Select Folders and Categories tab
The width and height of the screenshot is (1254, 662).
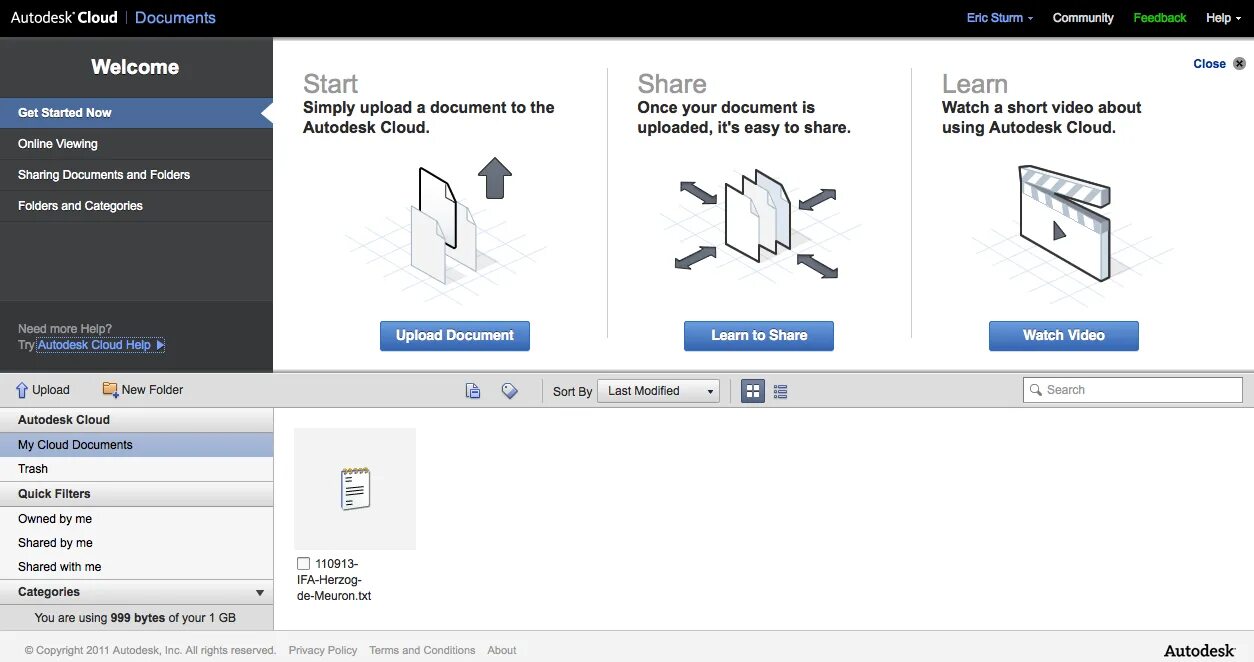pos(136,206)
